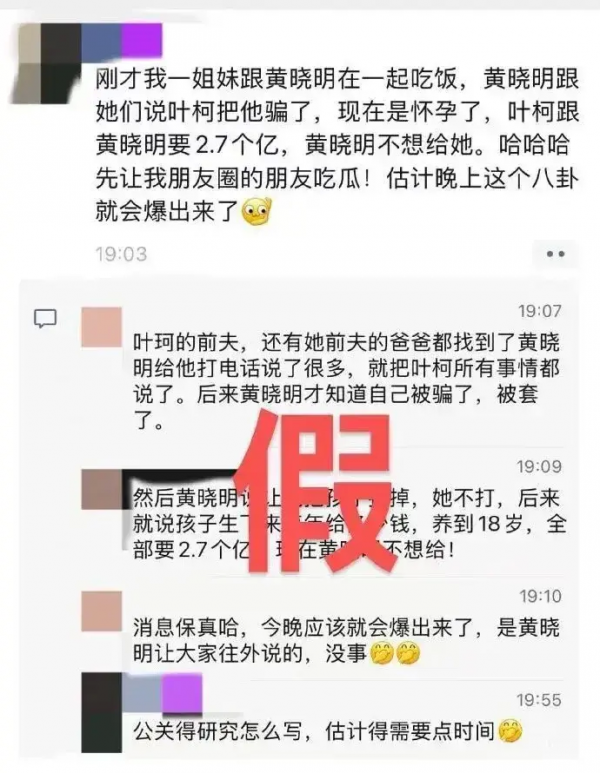Screen dimensions: 600x773
Task: Click the 19:07 comment timestamp
Action: pyautogui.click(x=539, y=311)
